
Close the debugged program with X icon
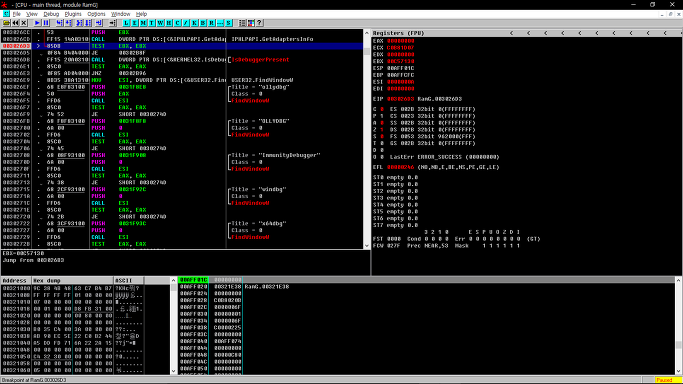24,23
